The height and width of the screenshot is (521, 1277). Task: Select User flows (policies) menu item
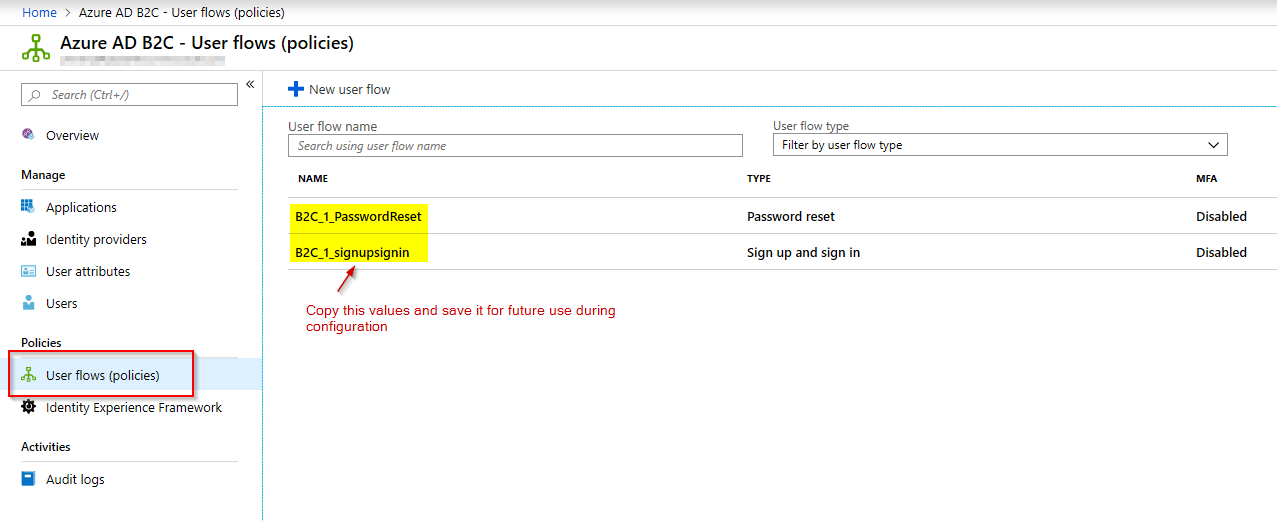click(102, 375)
